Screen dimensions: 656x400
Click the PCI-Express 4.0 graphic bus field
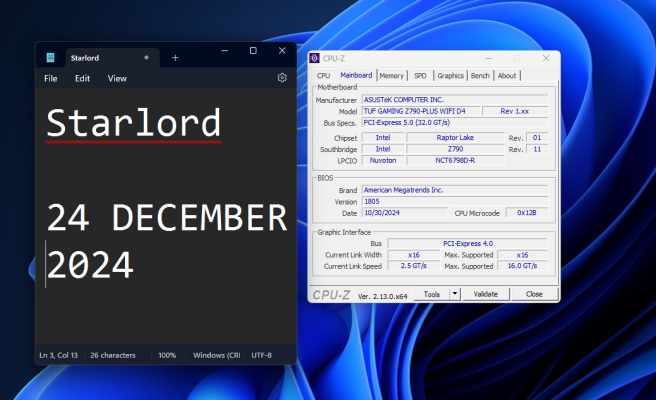[x=468, y=244]
